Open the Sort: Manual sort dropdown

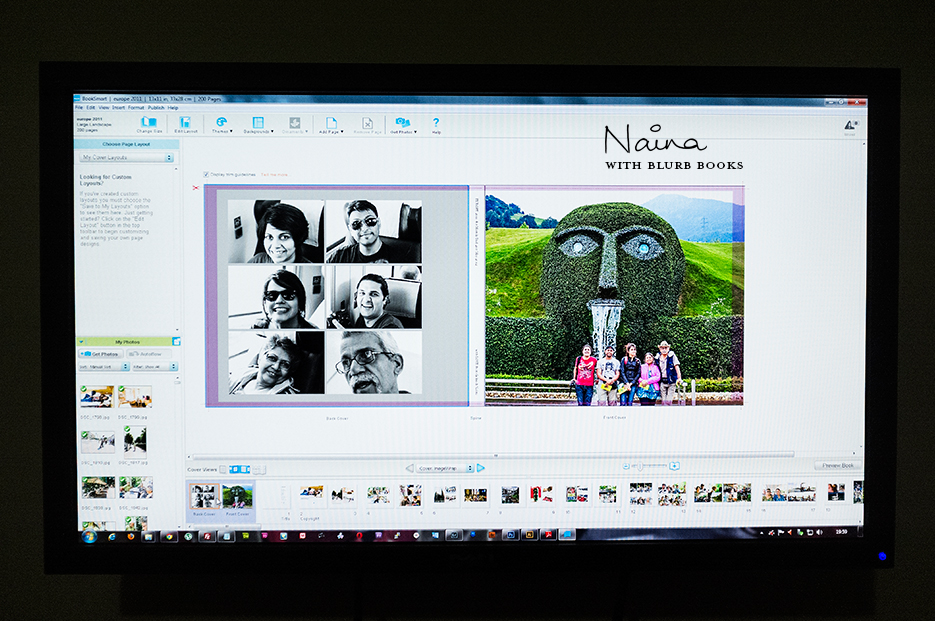[104, 367]
